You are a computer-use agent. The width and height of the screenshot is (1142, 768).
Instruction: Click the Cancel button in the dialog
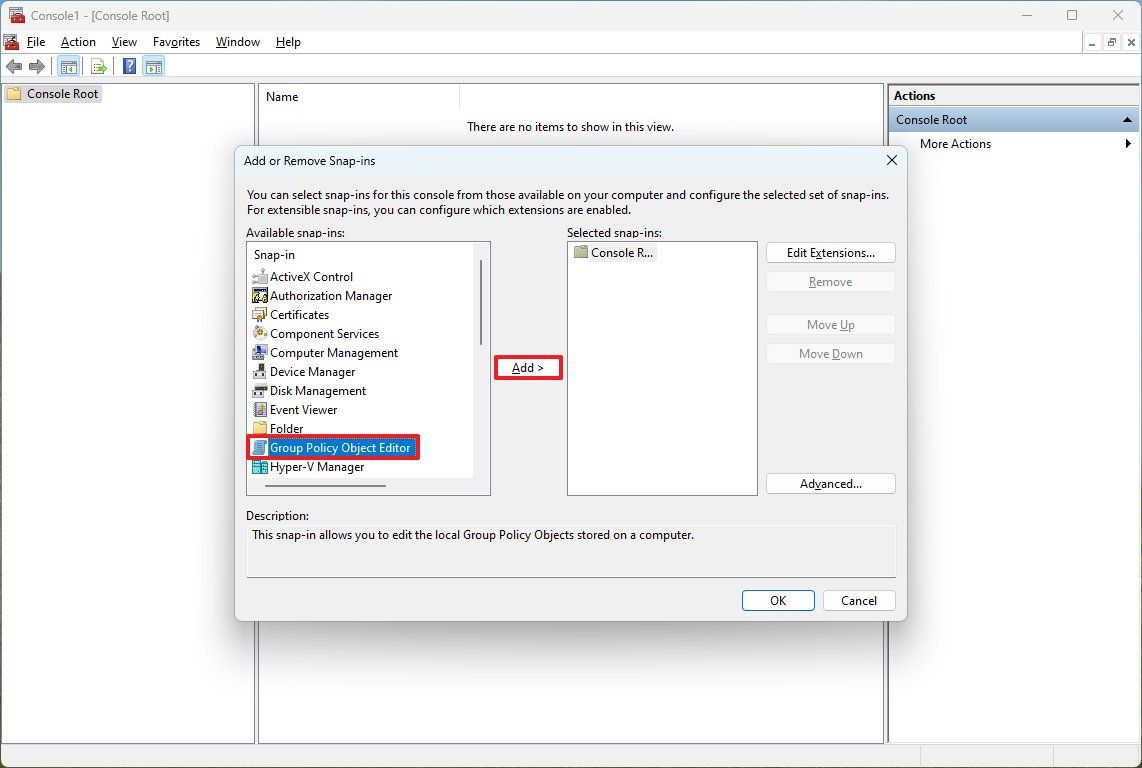[x=858, y=600]
